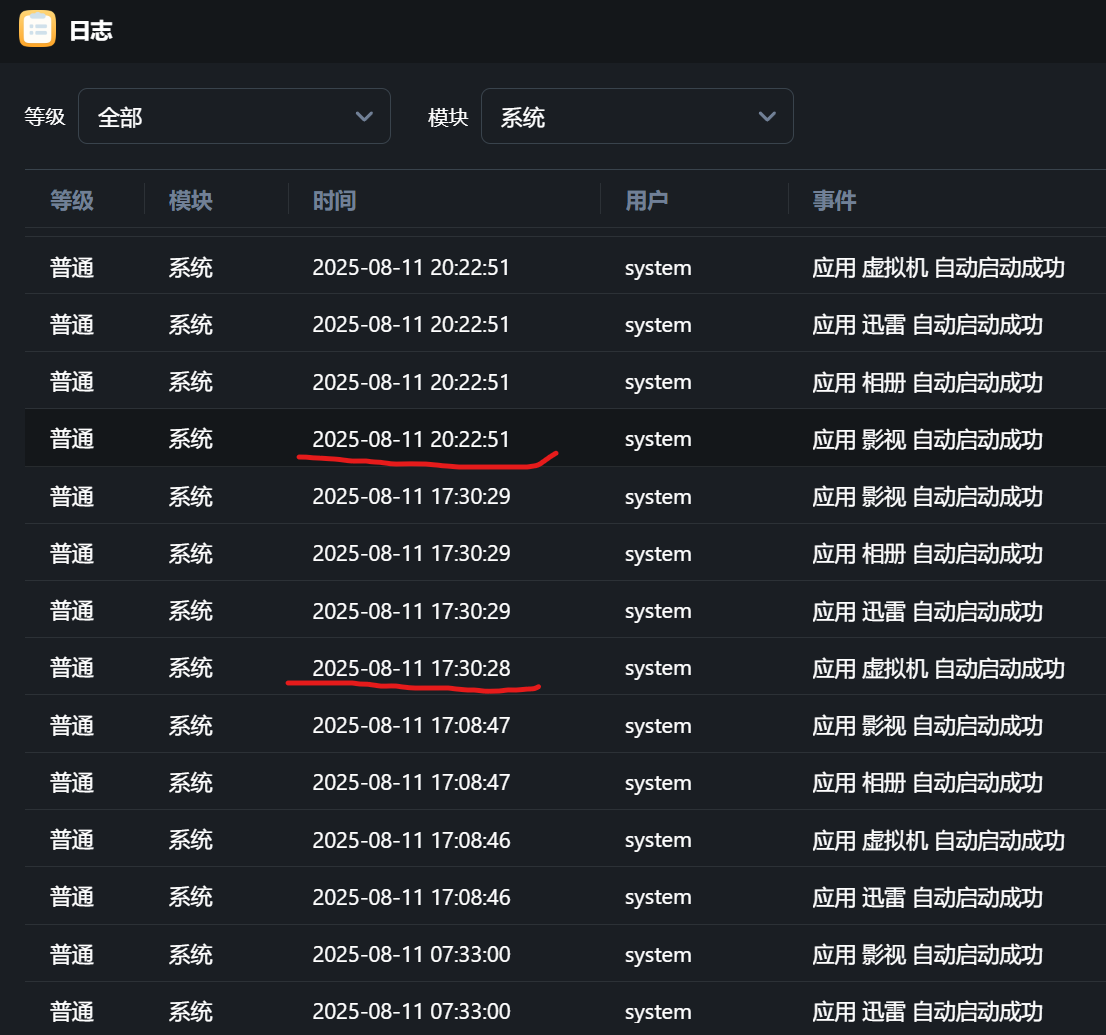Select 应用 相册 自动启动成功 event at 17:30:29

coord(928,554)
